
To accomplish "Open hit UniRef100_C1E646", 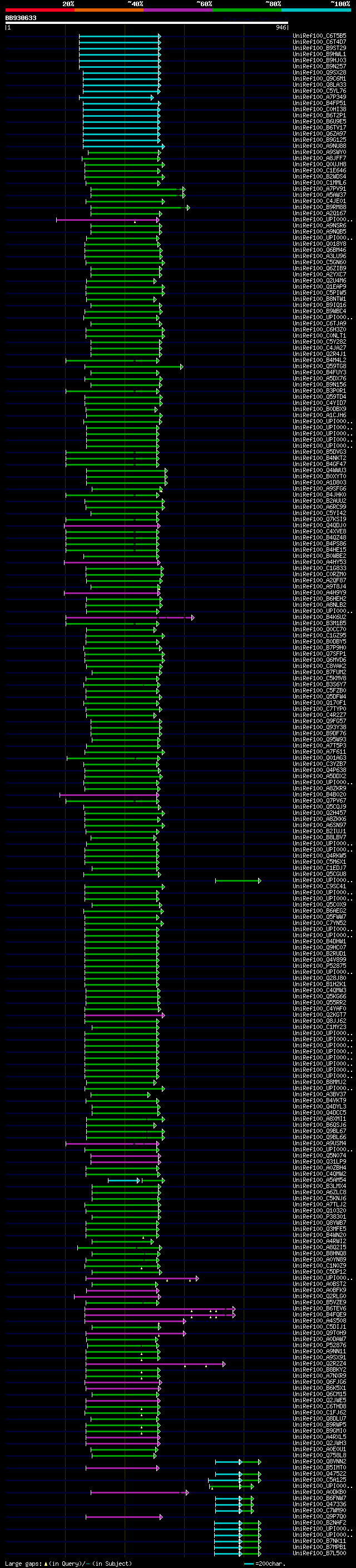I will (x=319, y=170).
